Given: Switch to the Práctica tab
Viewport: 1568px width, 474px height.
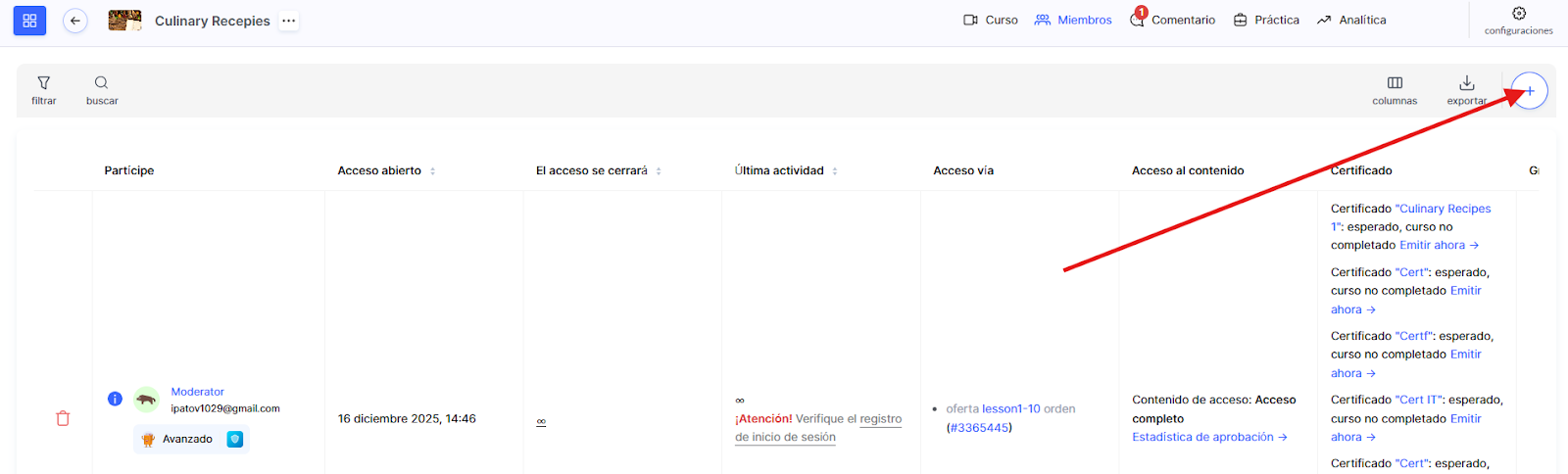Looking at the screenshot, I should tap(1266, 20).
